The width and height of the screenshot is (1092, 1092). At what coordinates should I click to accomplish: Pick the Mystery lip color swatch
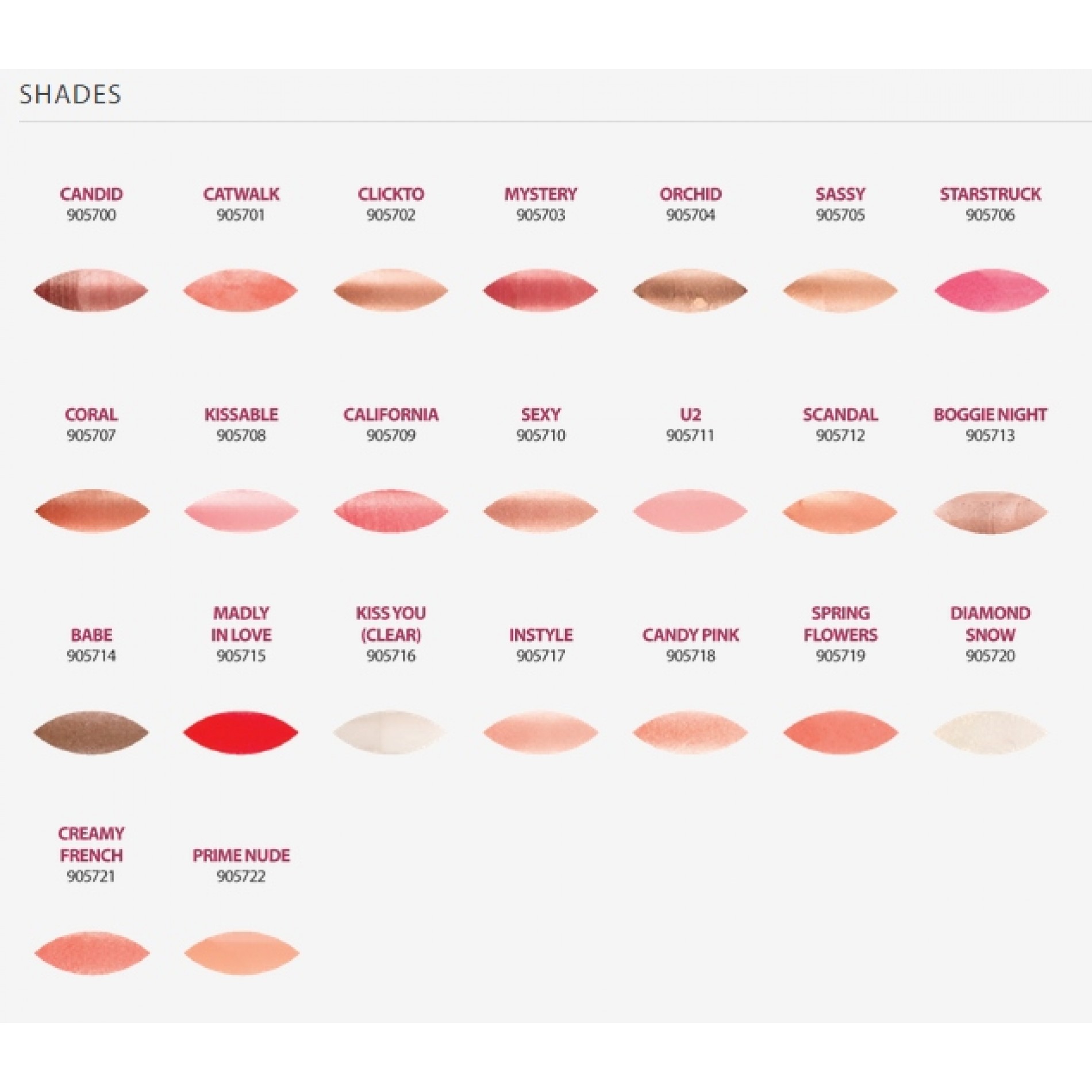click(540, 290)
